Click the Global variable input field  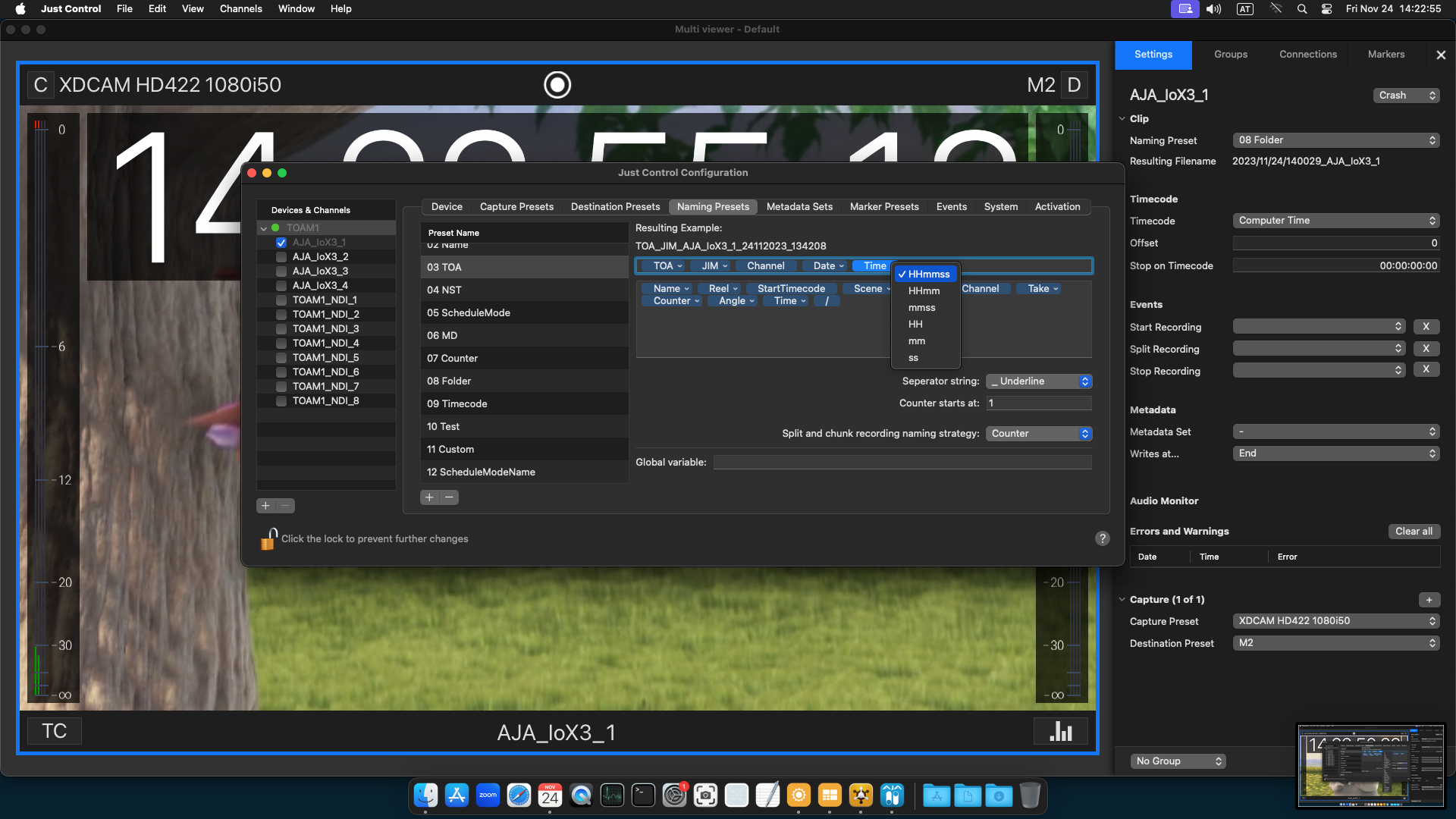coord(902,463)
